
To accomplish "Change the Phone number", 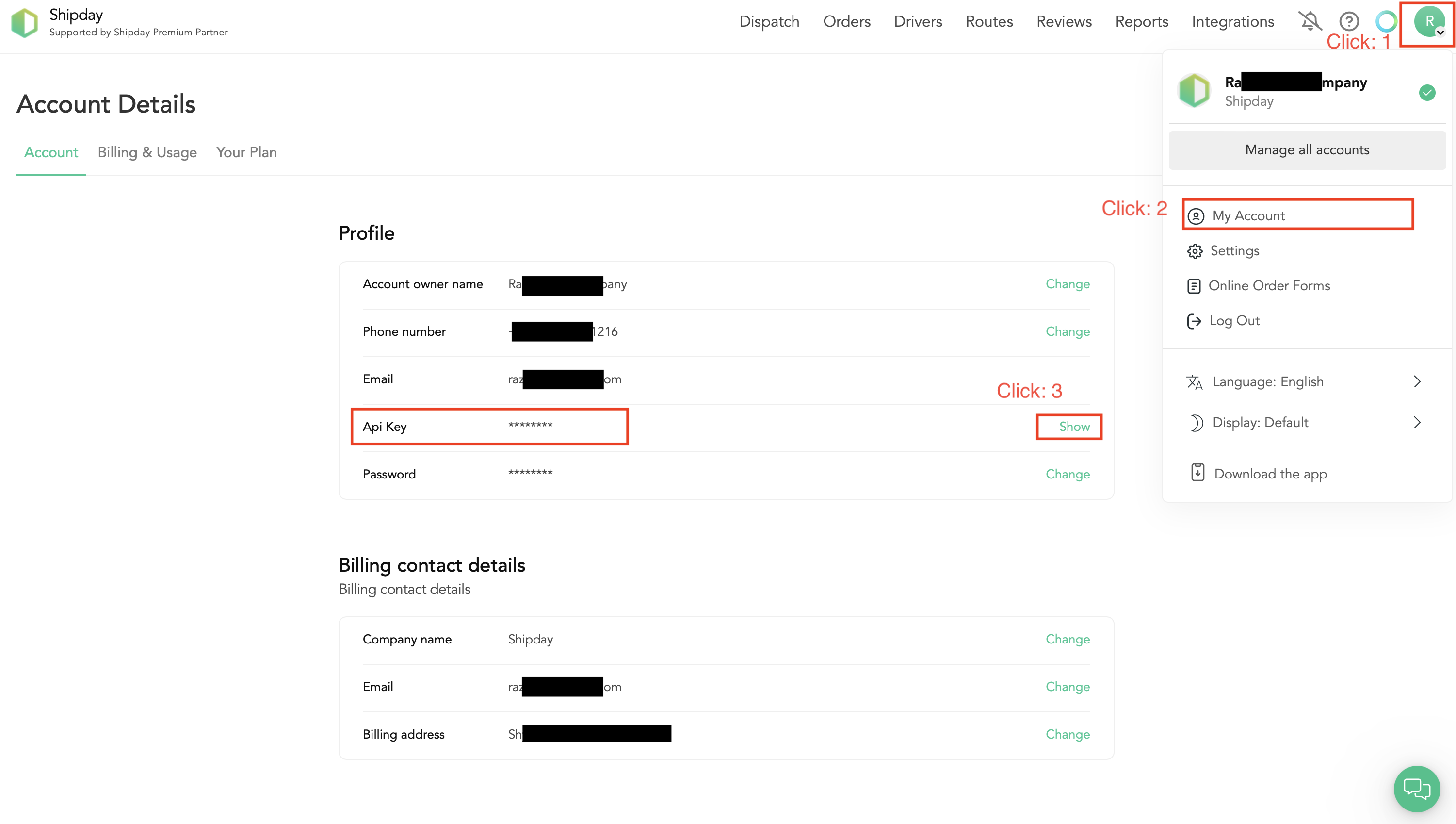I will (1067, 331).
